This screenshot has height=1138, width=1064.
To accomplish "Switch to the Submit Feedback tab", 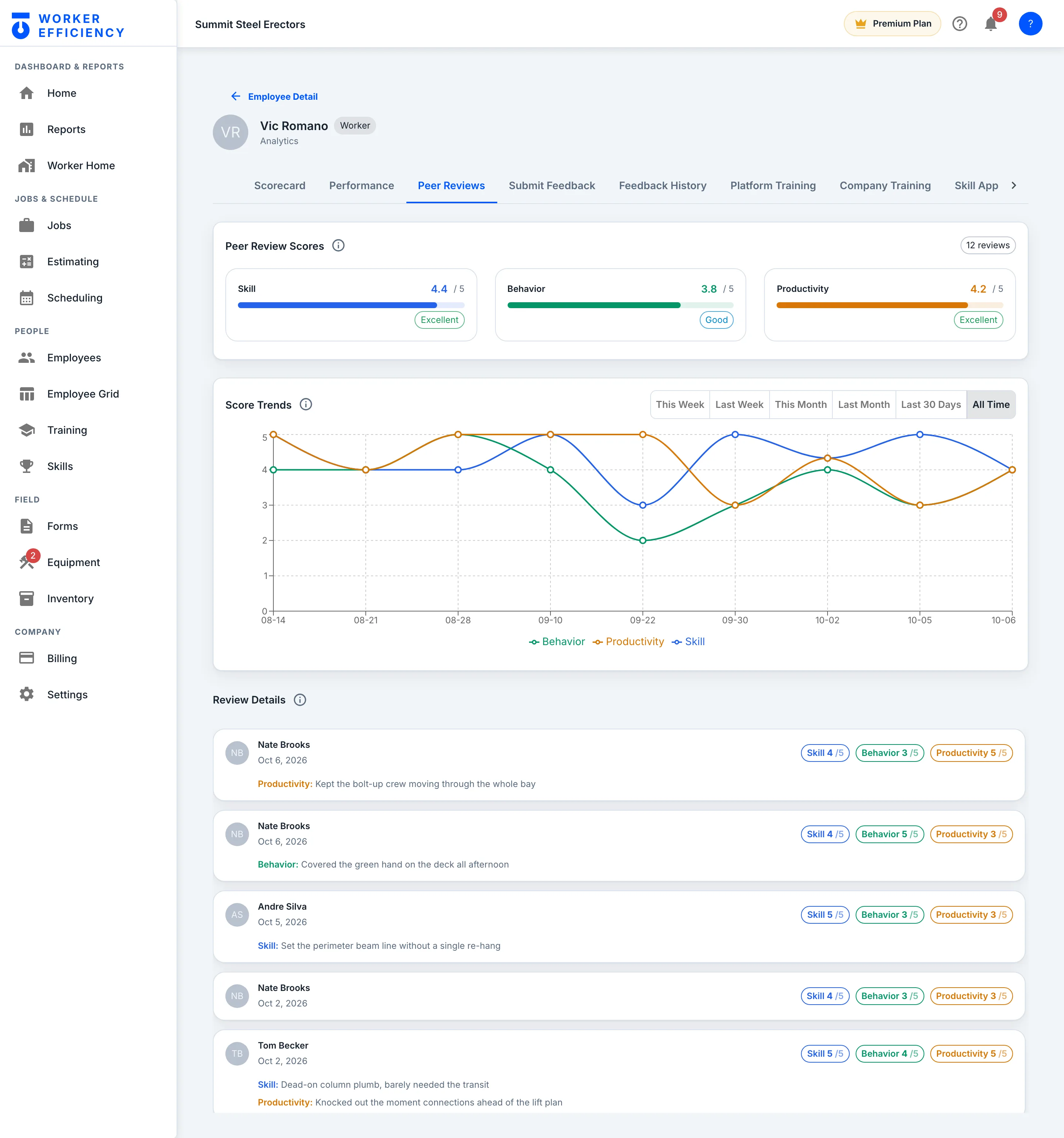I will click(552, 185).
